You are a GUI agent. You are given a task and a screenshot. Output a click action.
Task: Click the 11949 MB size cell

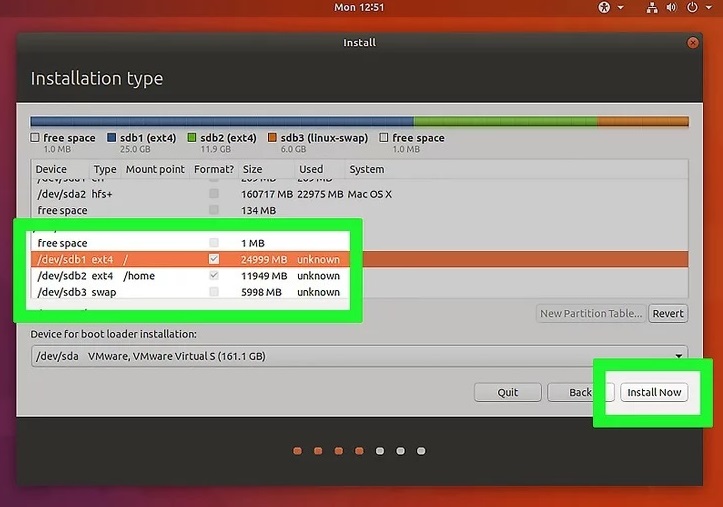[264, 276]
